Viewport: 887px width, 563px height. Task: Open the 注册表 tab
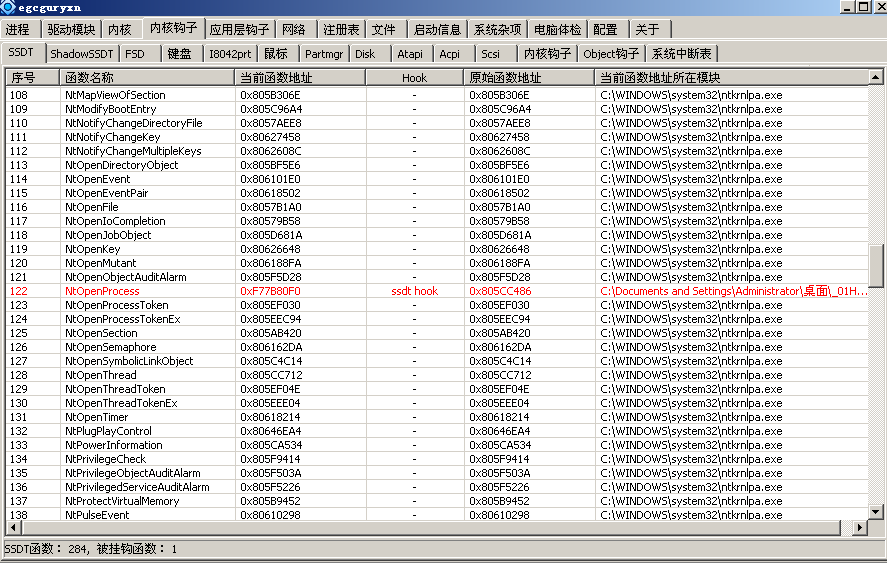pyautogui.click(x=340, y=29)
